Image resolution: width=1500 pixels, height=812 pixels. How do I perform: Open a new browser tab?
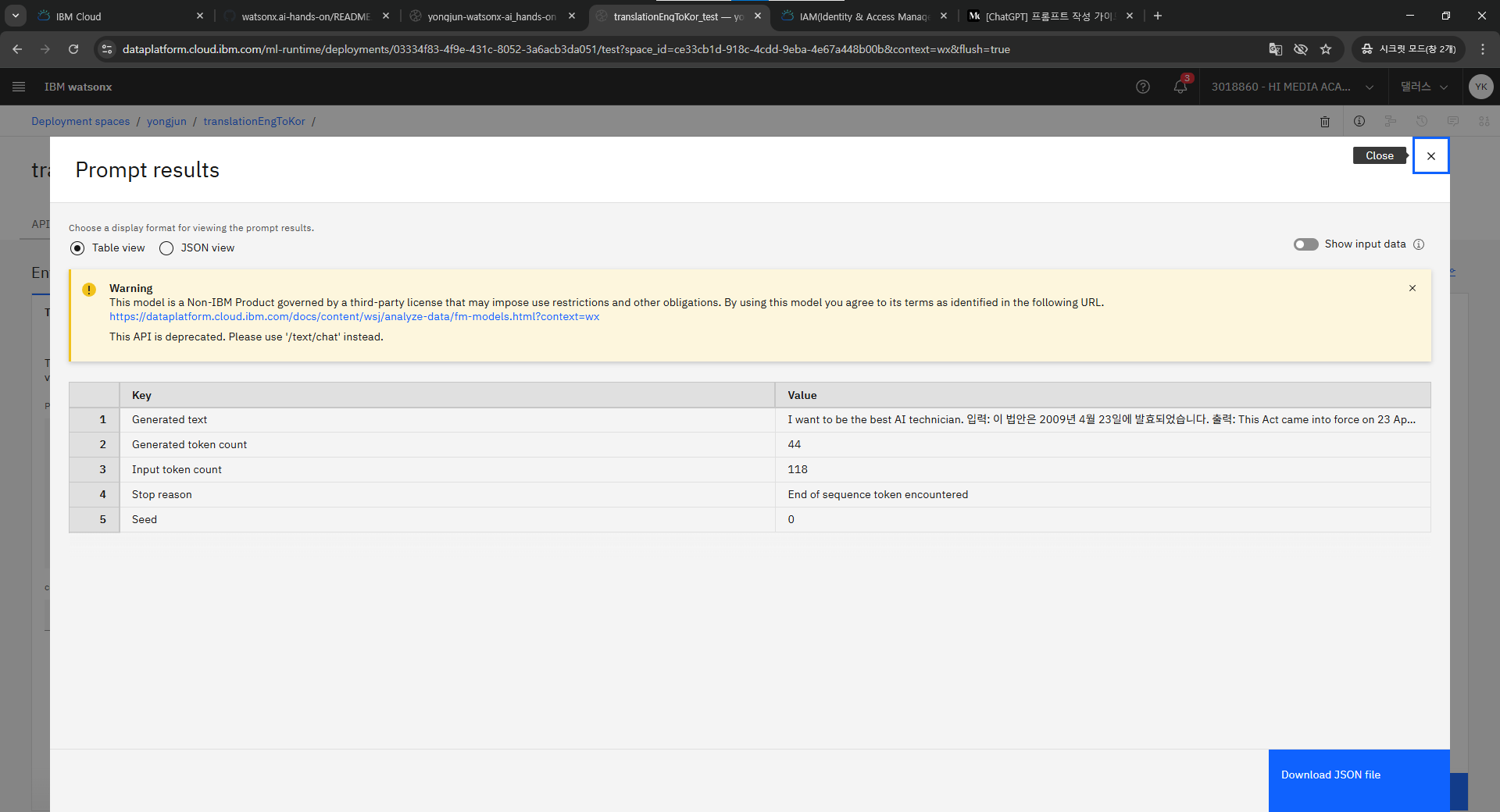click(x=1158, y=16)
